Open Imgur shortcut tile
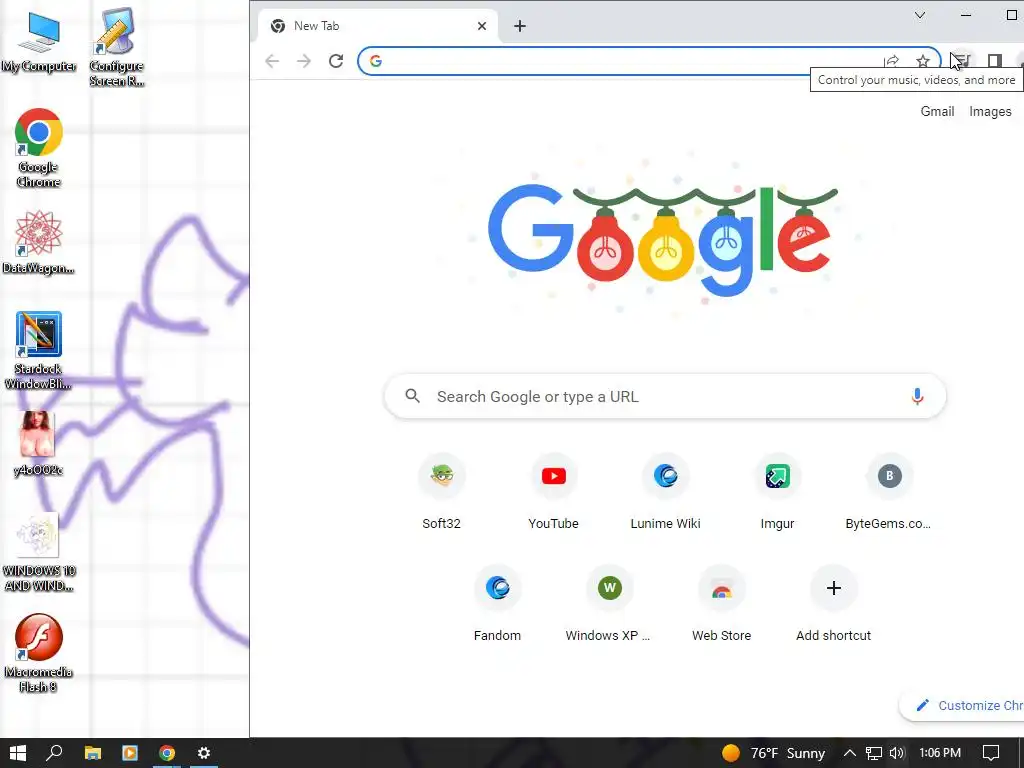Viewport: 1024px width, 768px height. coord(777,493)
